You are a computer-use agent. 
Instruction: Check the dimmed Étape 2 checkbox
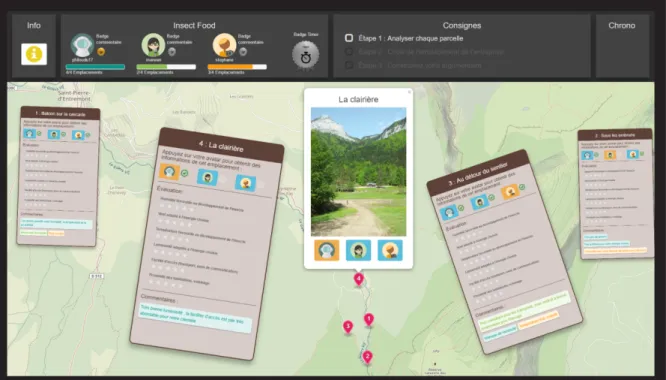tap(349, 52)
